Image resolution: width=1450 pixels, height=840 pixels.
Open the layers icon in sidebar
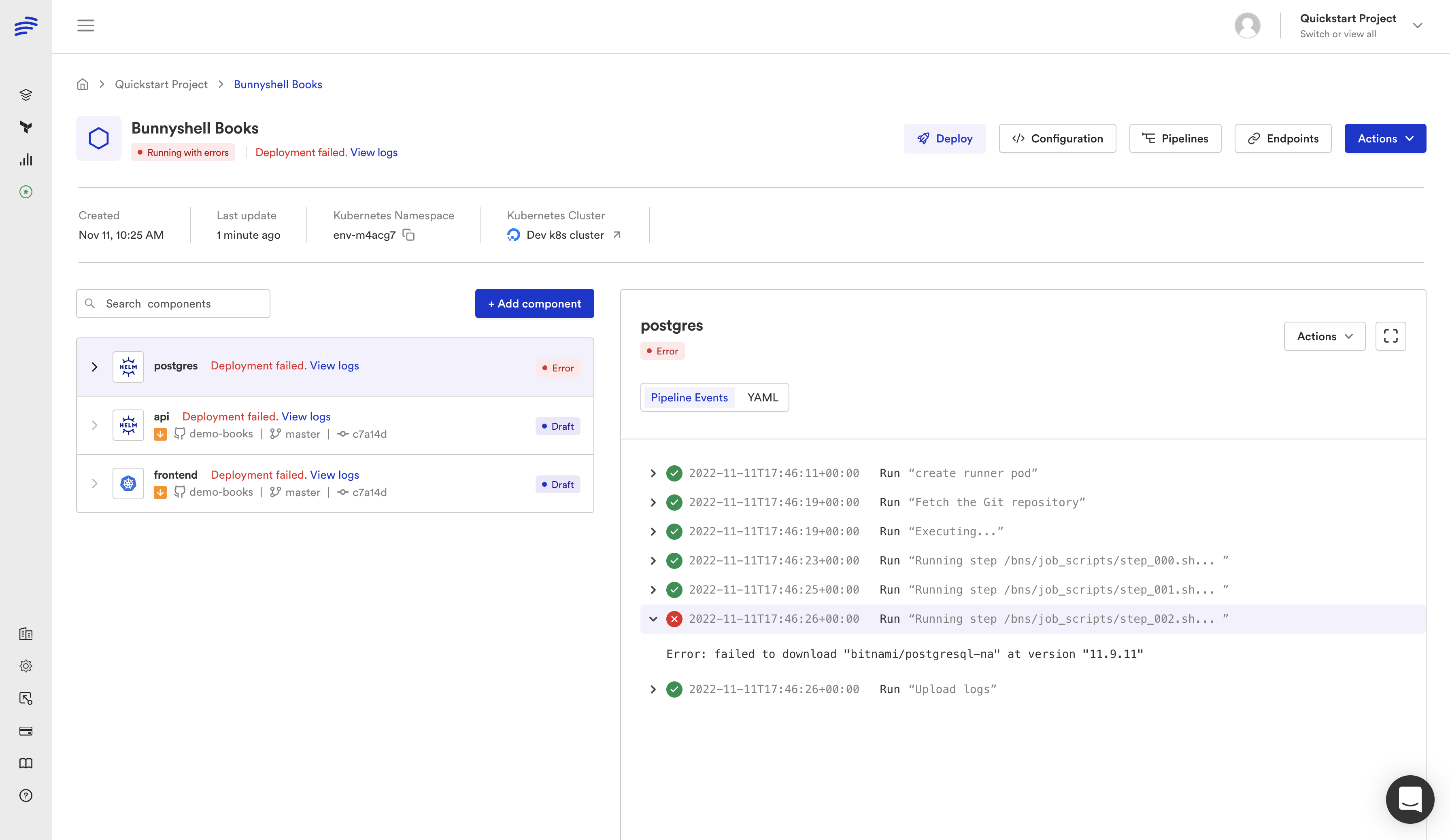26,94
